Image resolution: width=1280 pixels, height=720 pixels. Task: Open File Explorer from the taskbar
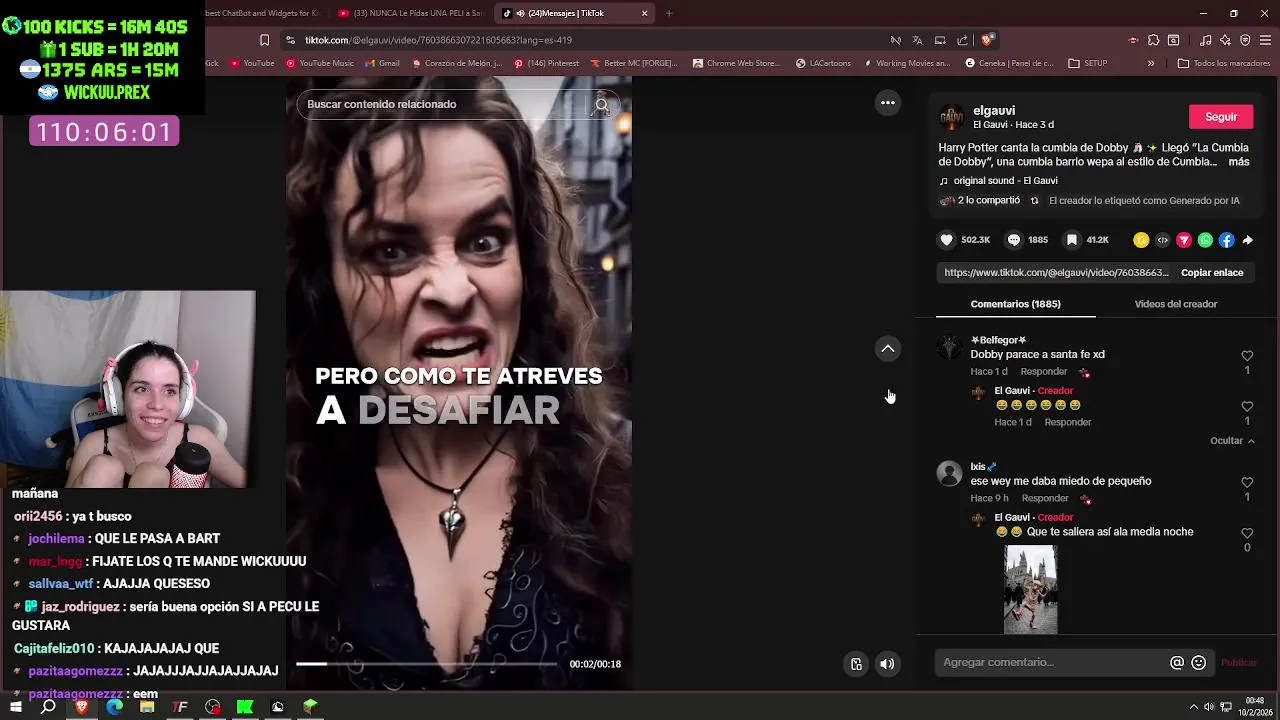(x=147, y=707)
